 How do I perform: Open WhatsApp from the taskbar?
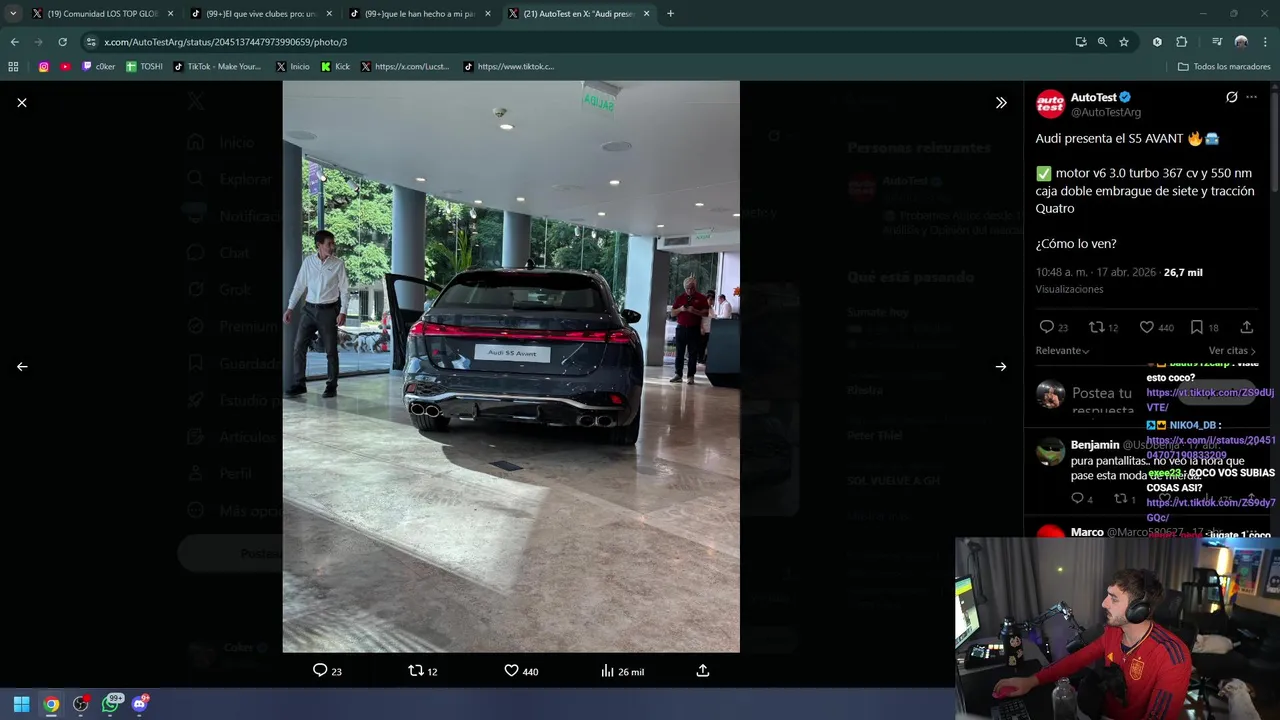(111, 704)
